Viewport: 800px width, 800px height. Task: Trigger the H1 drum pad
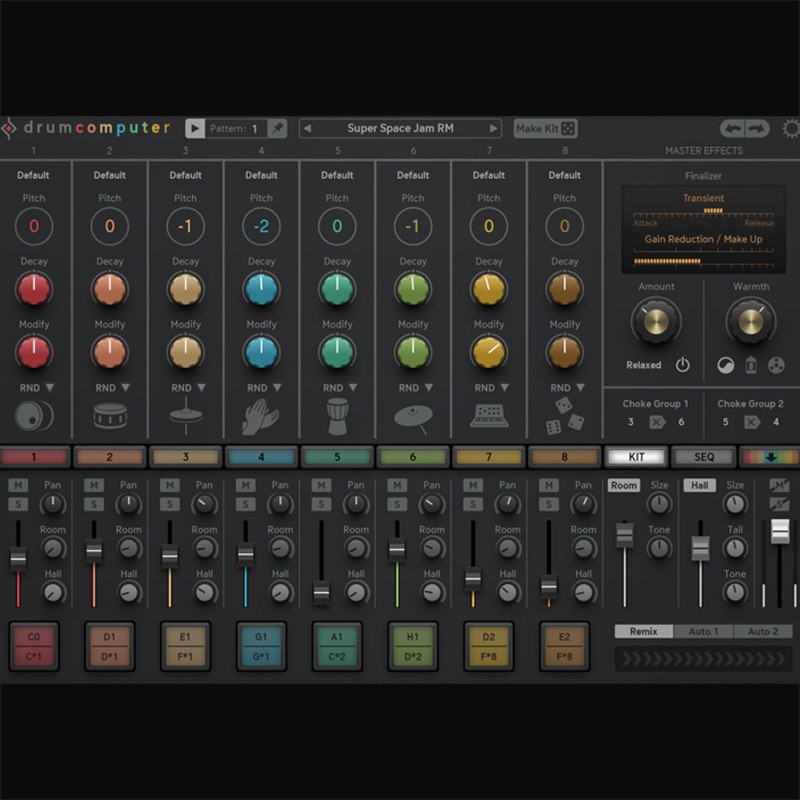coord(413,646)
